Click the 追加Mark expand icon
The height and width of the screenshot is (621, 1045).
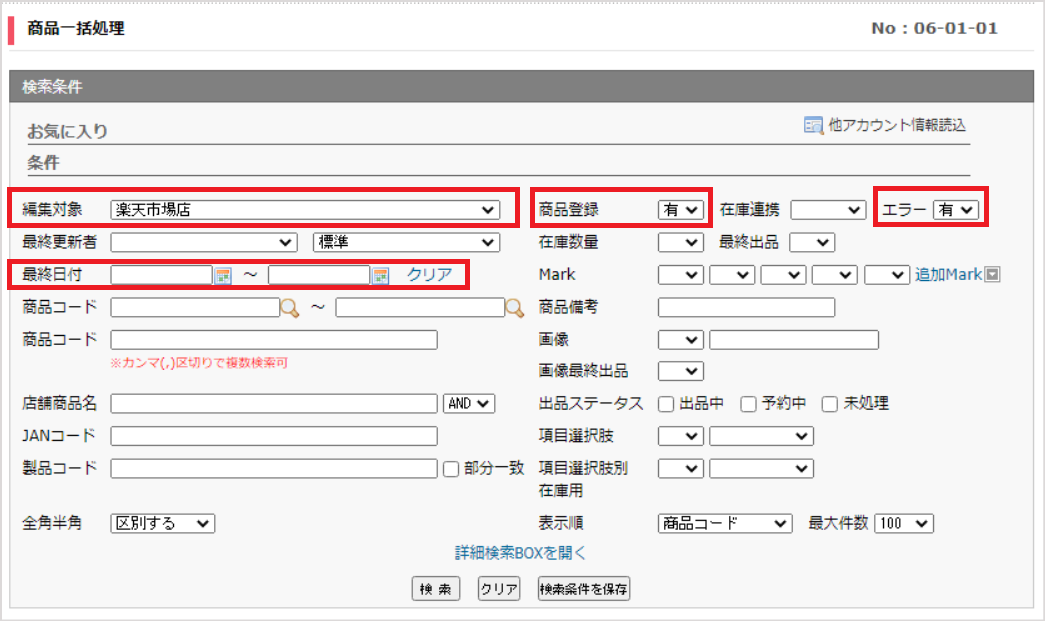click(992, 275)
